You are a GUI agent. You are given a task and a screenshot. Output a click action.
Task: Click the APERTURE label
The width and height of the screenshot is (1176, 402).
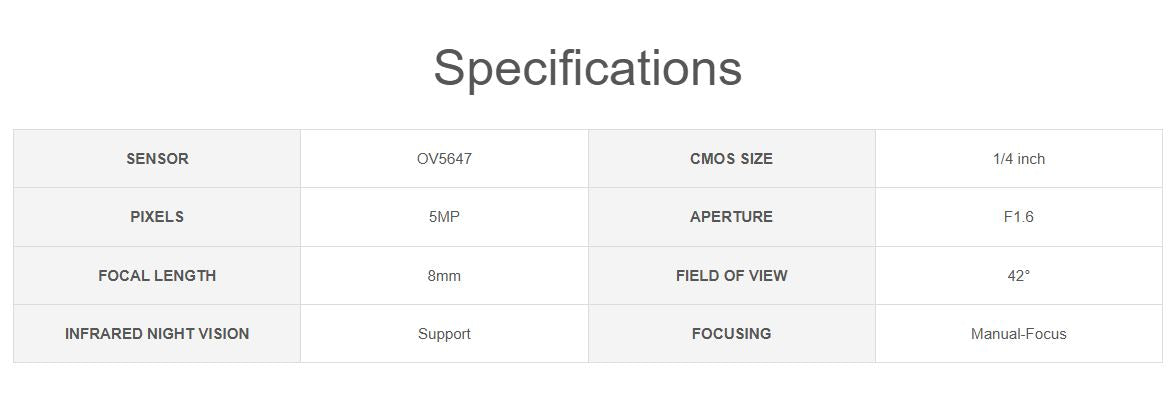(x=731, y=217)
